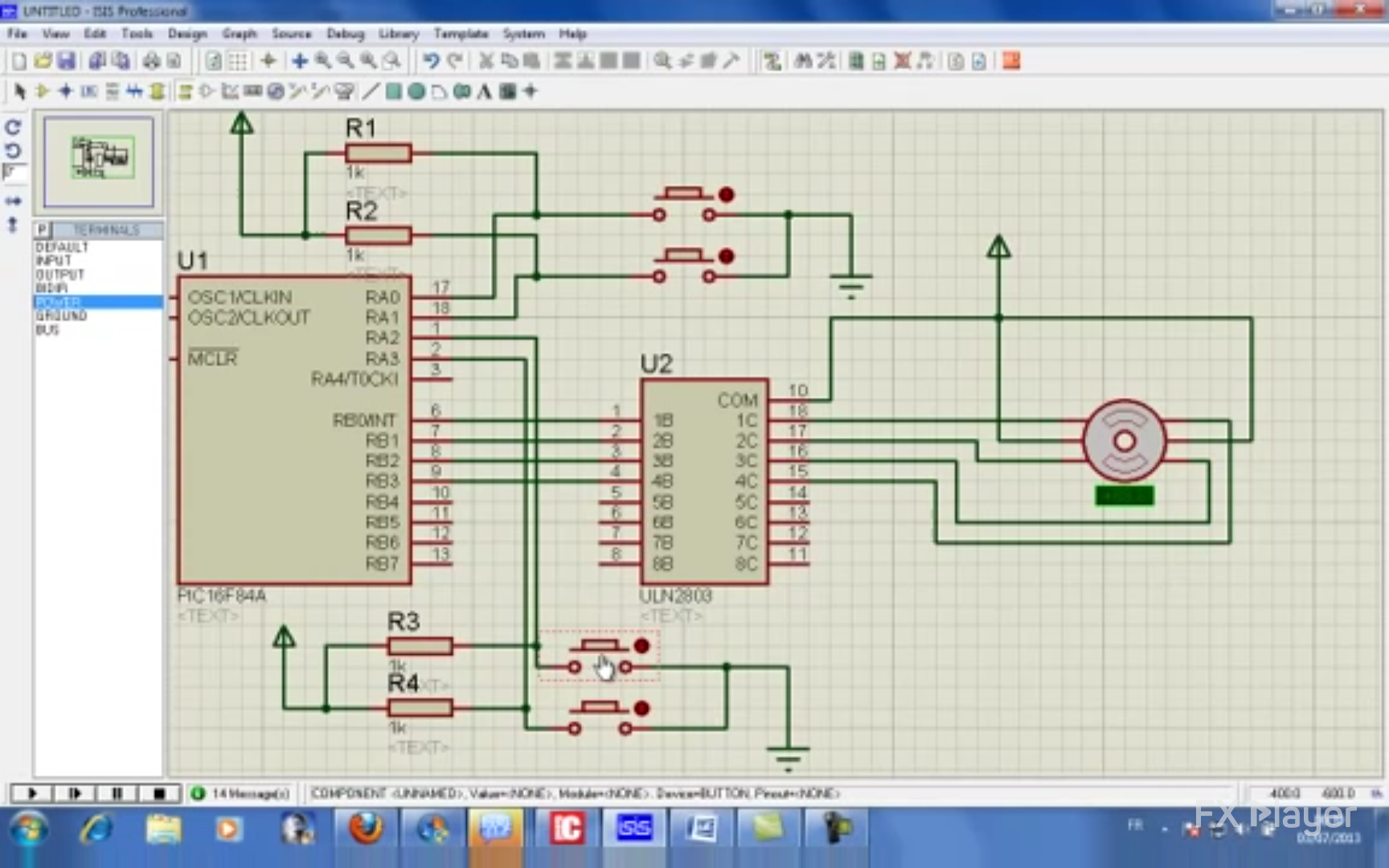The image size is (1389, 868).
Task: Create a new design file
Action: 19,61
